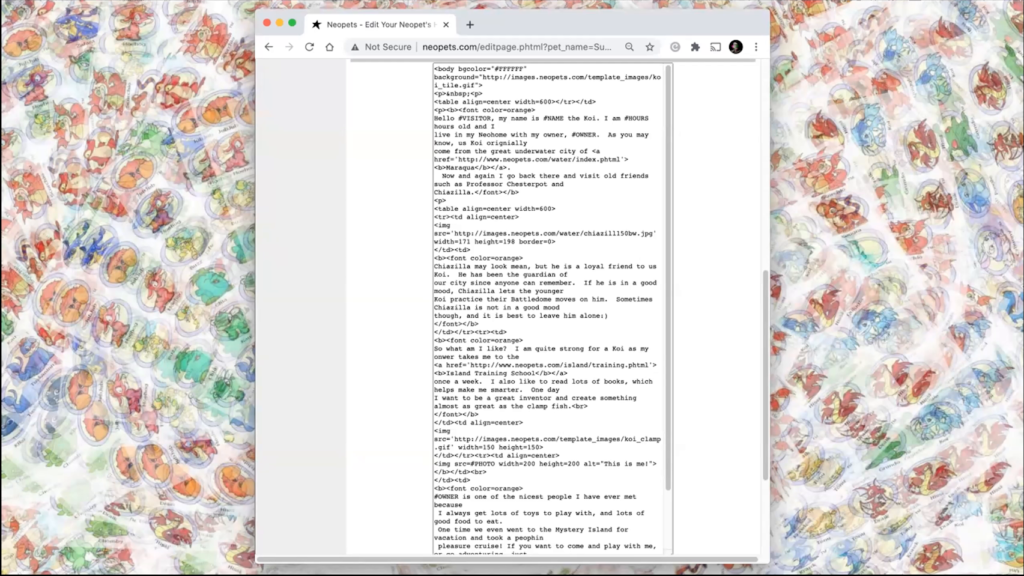The height and width of the screenshot is (576, 1024).
Task: Click the line 'almost as great as the clamp fish'
Action: 511,406
